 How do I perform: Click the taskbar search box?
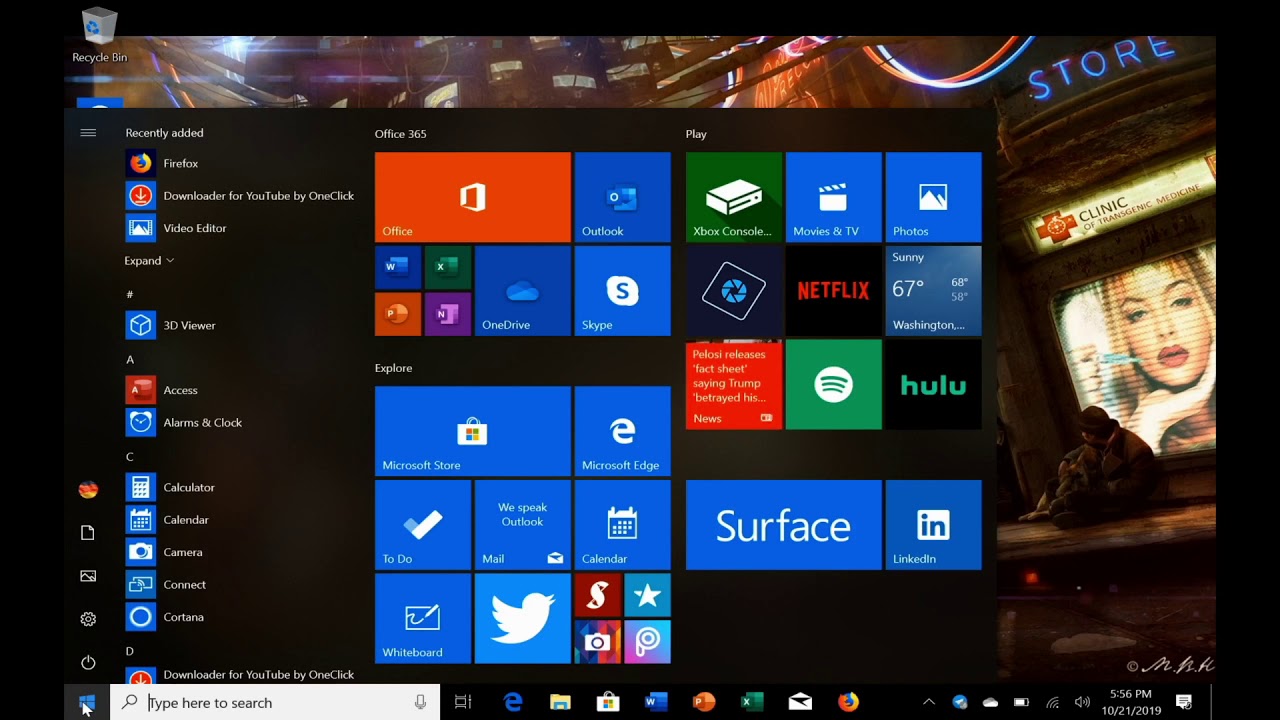(x=275, y=703)
